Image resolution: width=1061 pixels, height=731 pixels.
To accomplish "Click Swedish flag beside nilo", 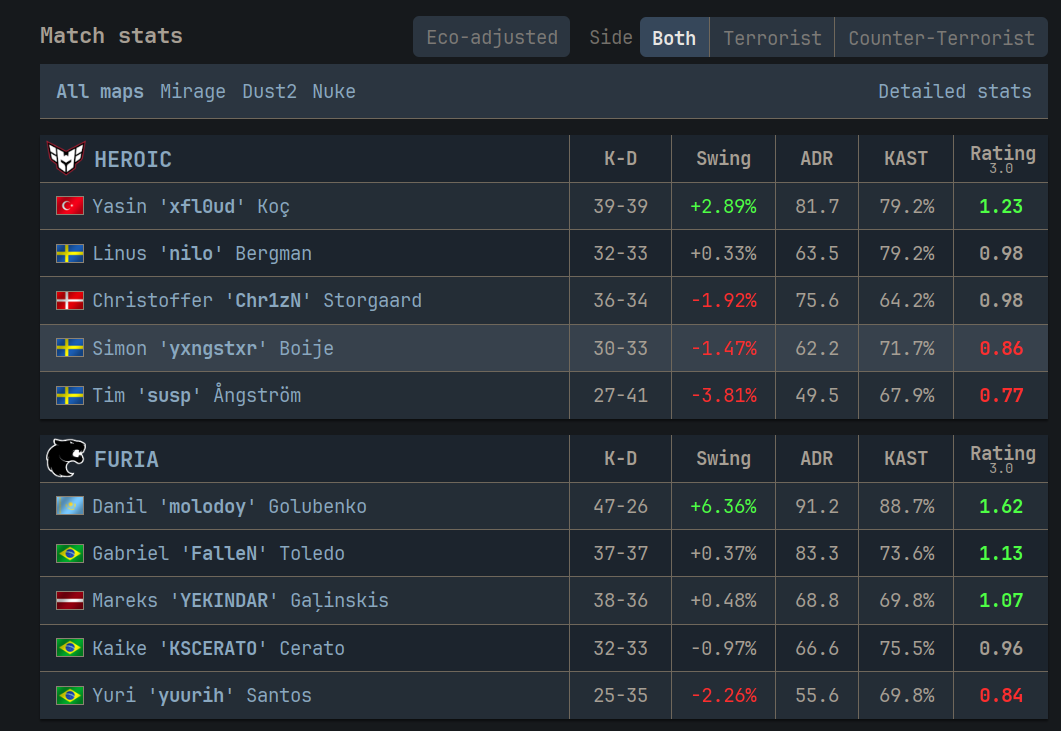I will click(x=70, y=253).
